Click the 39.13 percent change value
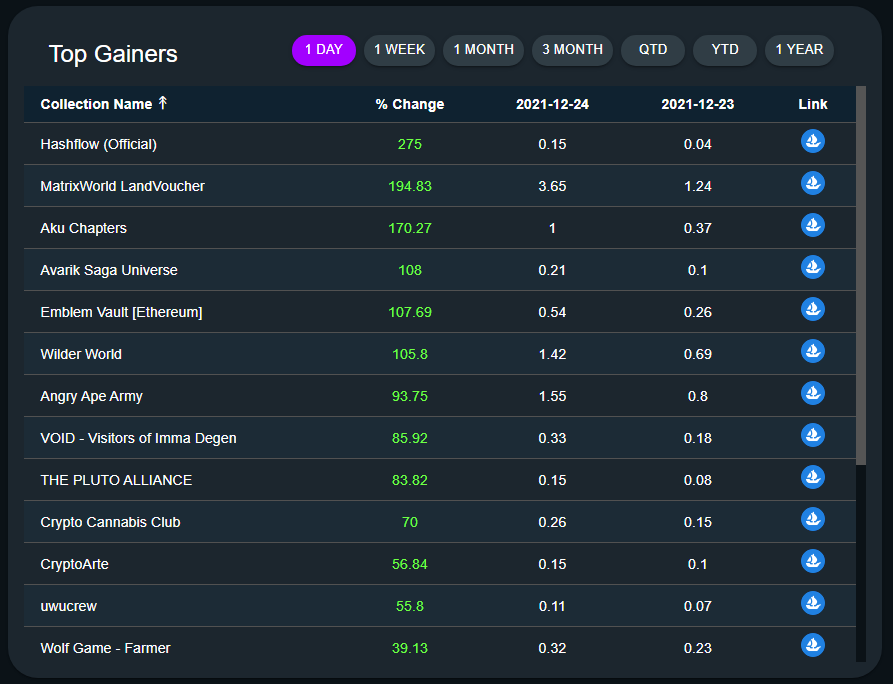Screen dimensions: 893x684 410,648
